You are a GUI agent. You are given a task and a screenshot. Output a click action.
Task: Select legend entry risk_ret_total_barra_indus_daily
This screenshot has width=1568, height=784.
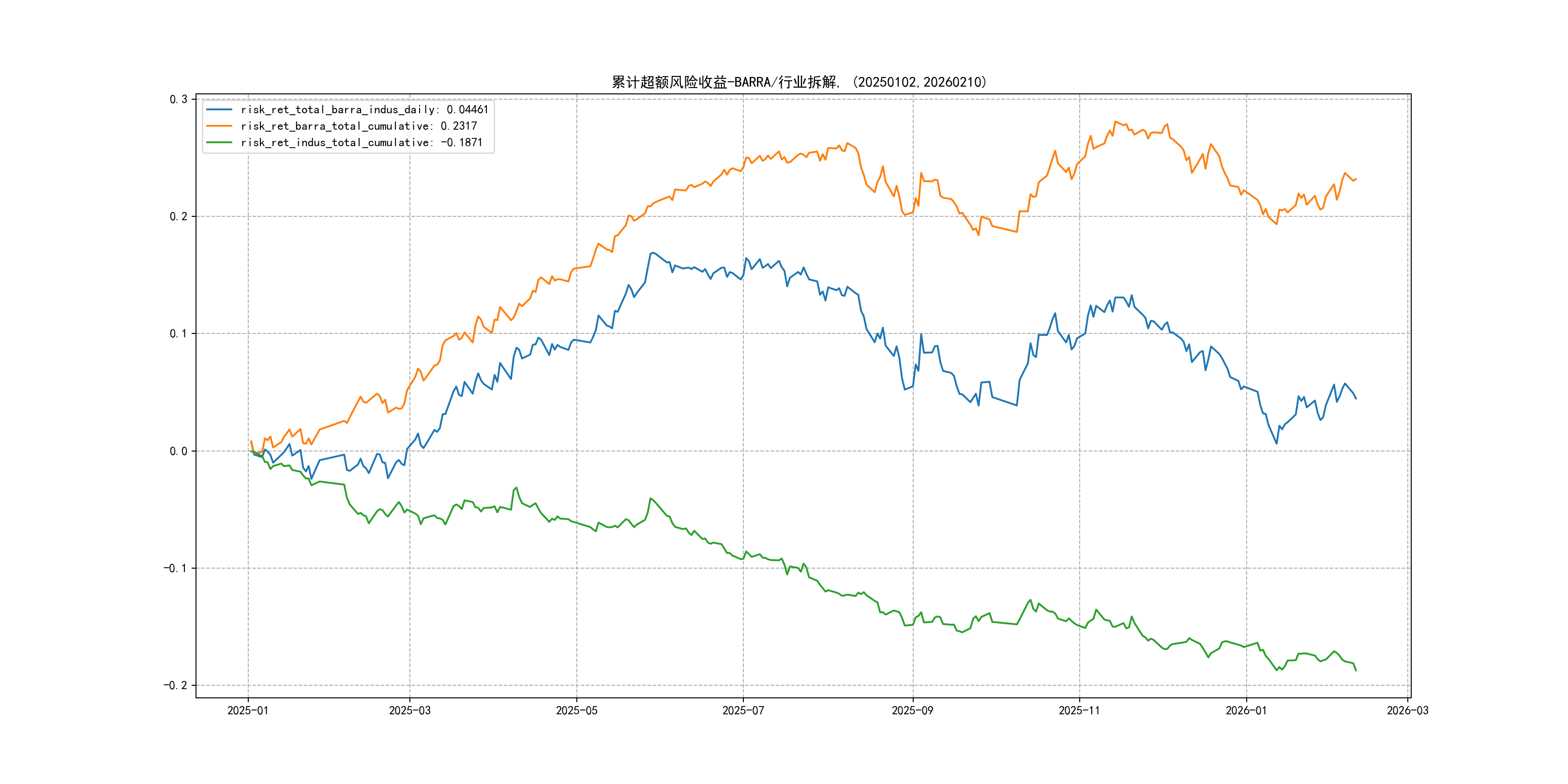364,109
